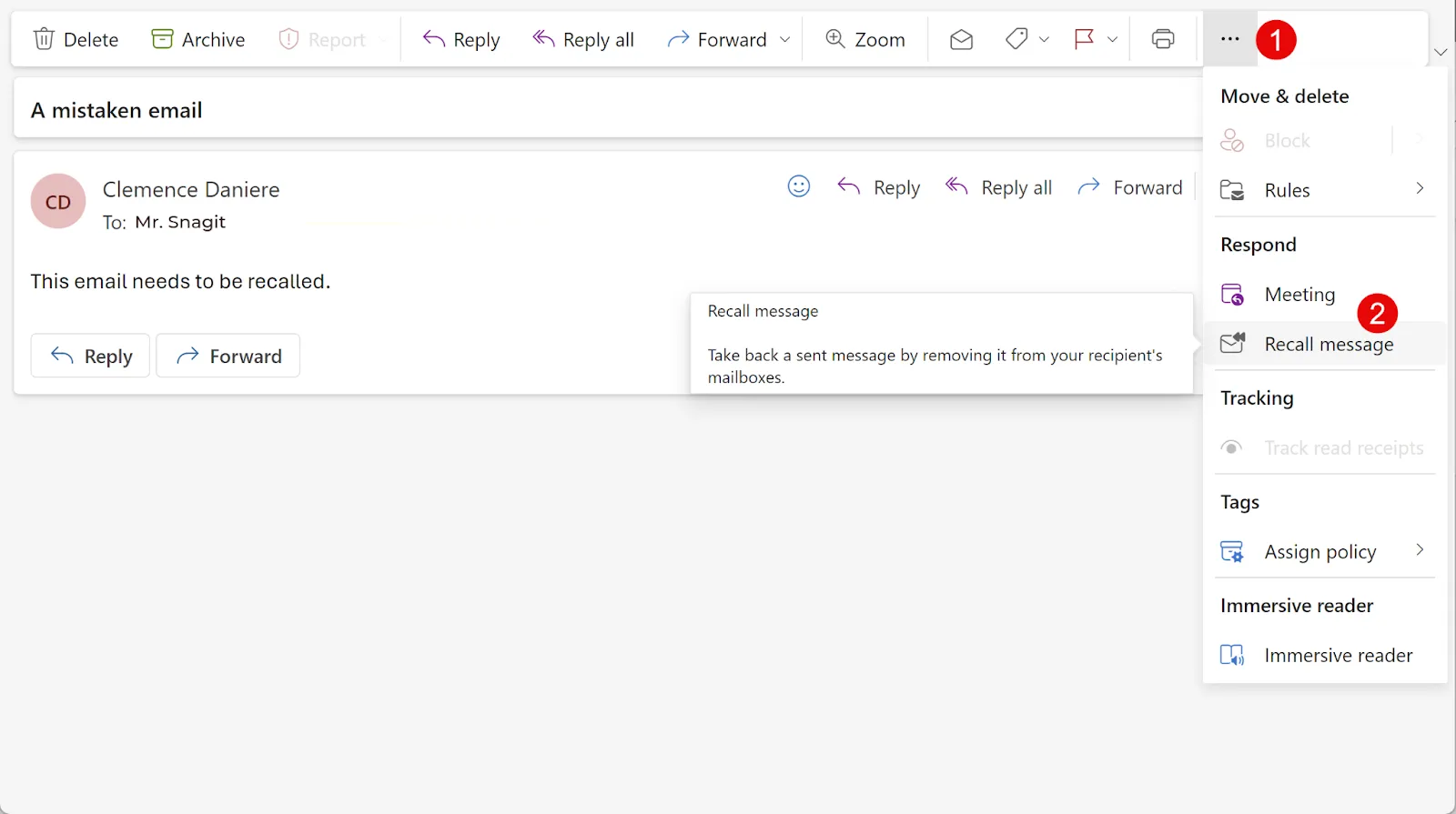This screenshot has height=814, width=1456.
Task: Flag the message with flag icon
Action: pos(1085,39)
